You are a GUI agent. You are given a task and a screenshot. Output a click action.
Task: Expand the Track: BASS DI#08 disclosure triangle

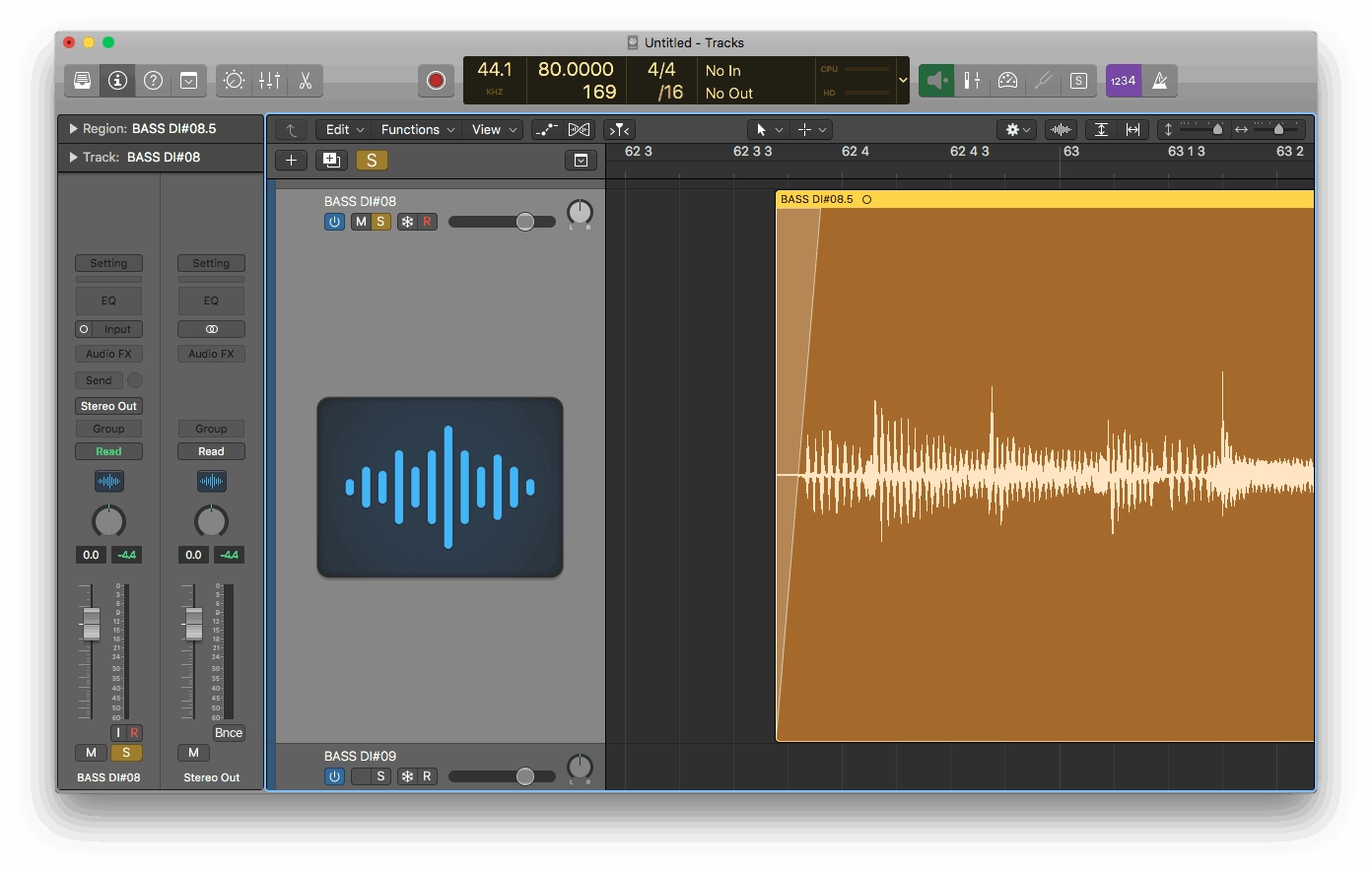[x=73, y=158]
